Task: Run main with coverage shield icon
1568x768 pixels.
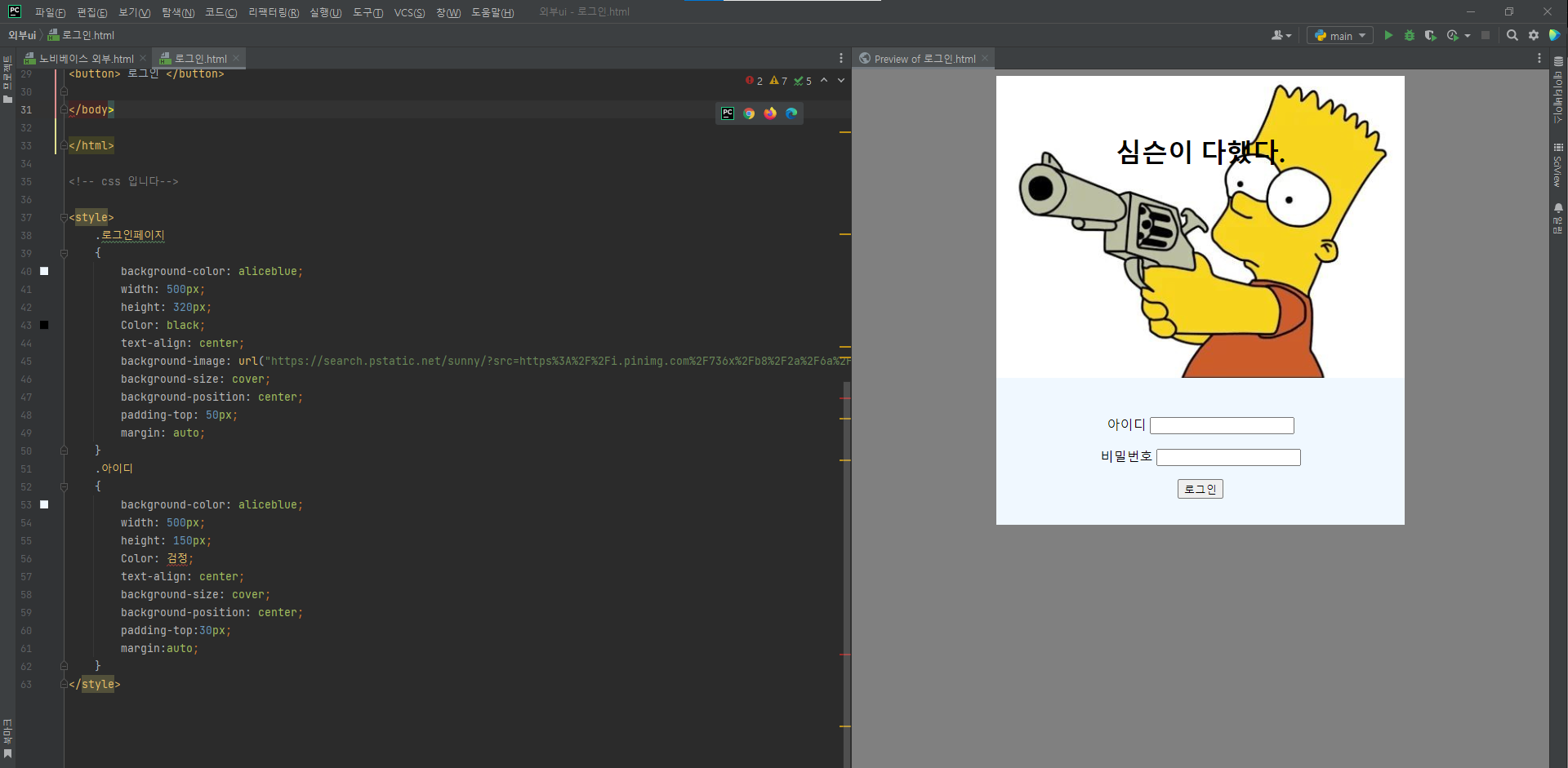Action: (x=1430, y=35)
